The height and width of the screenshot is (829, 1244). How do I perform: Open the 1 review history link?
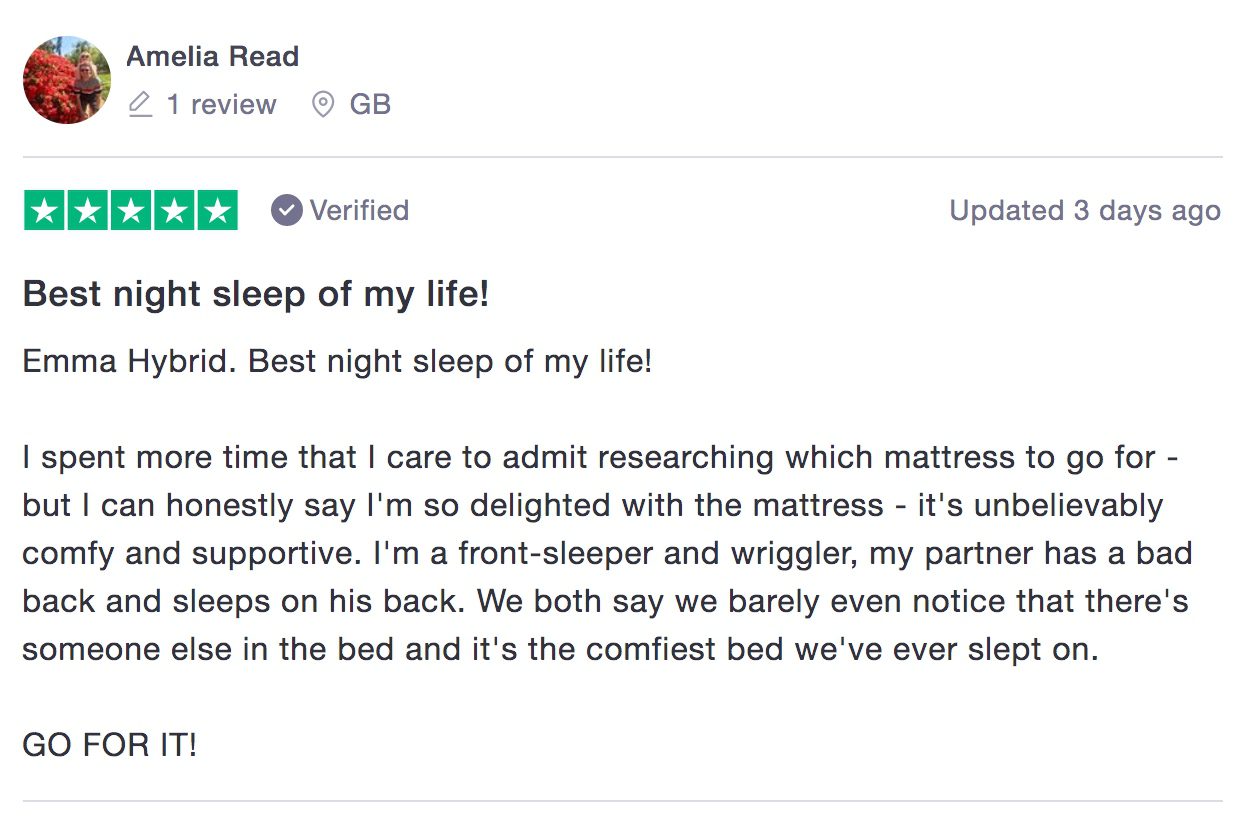tap(221, 104)
